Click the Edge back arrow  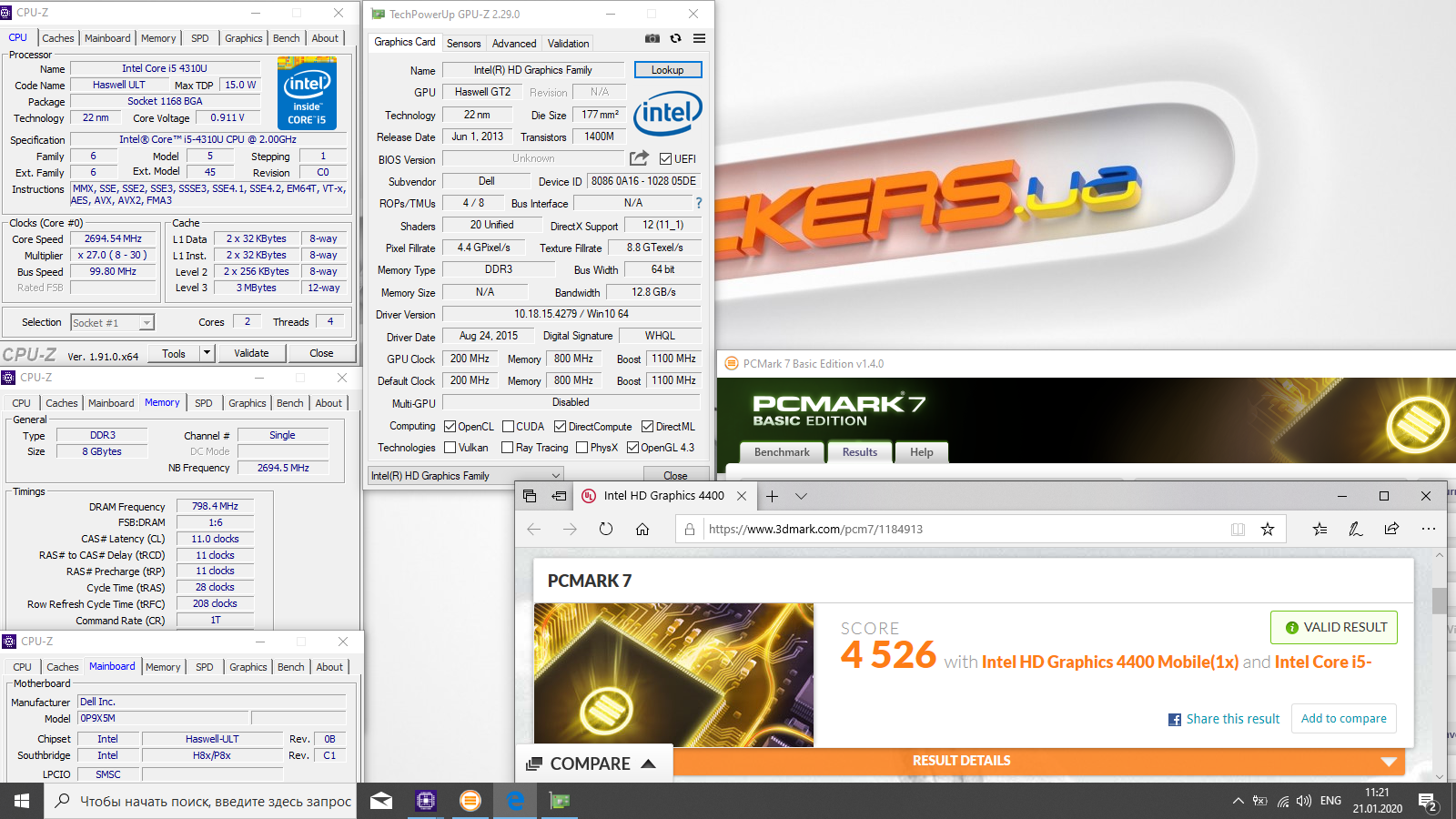pos(534,529)
